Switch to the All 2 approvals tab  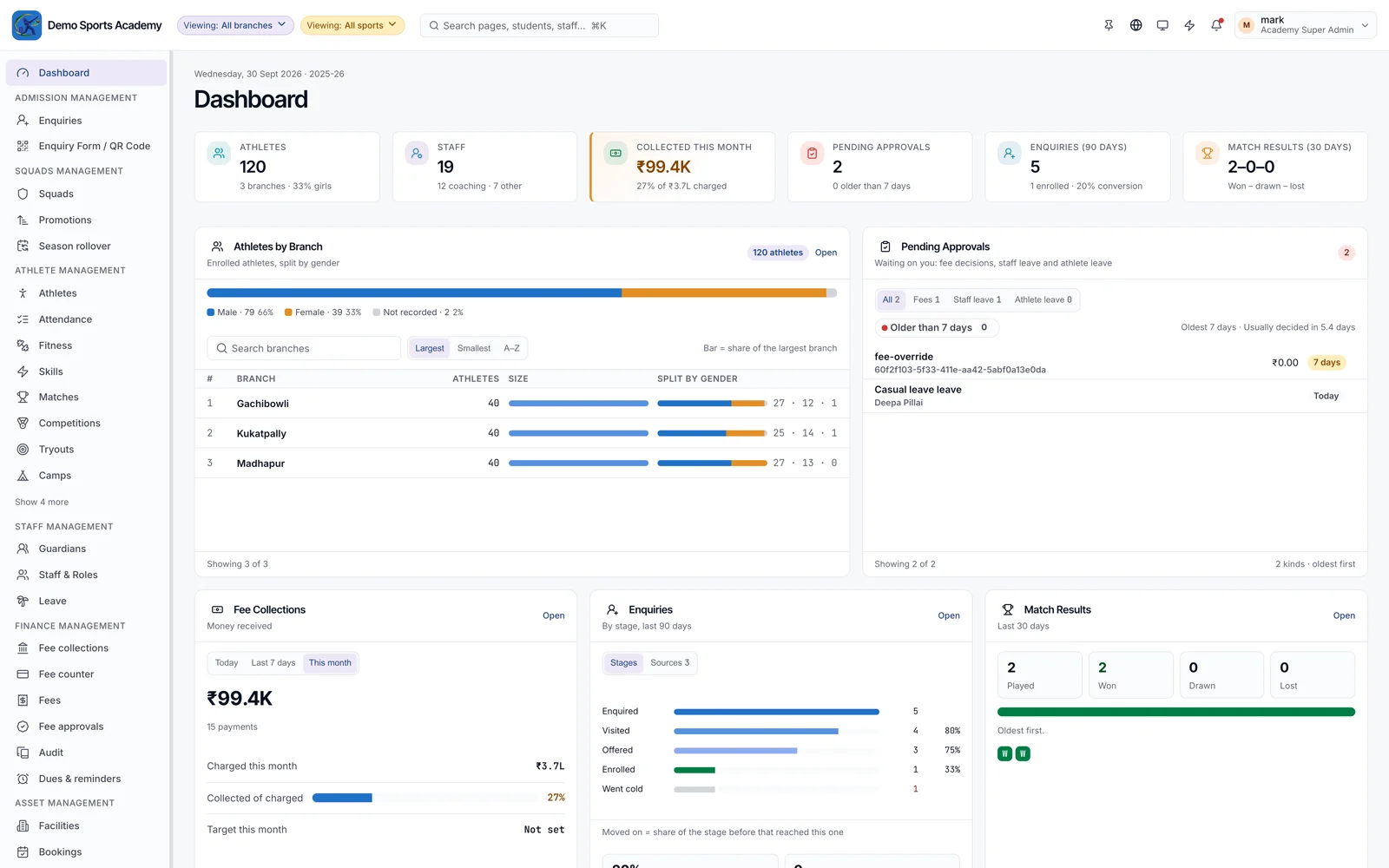pyautogui.click(x=891, y=299)
